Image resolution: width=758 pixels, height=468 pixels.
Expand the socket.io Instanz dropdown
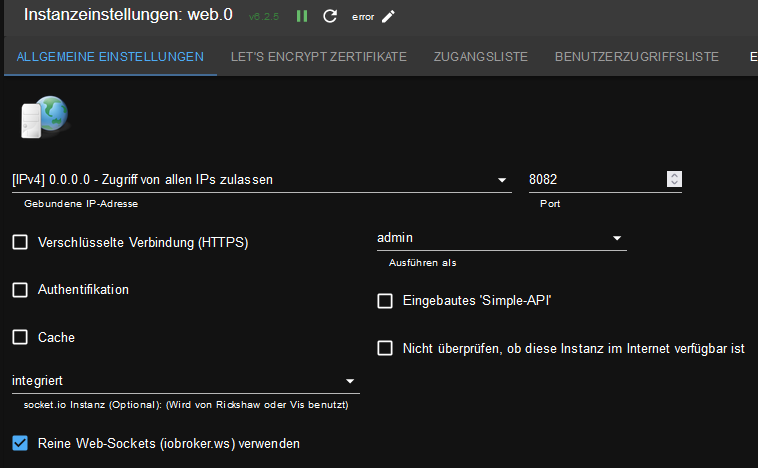[x=186, y=381]
